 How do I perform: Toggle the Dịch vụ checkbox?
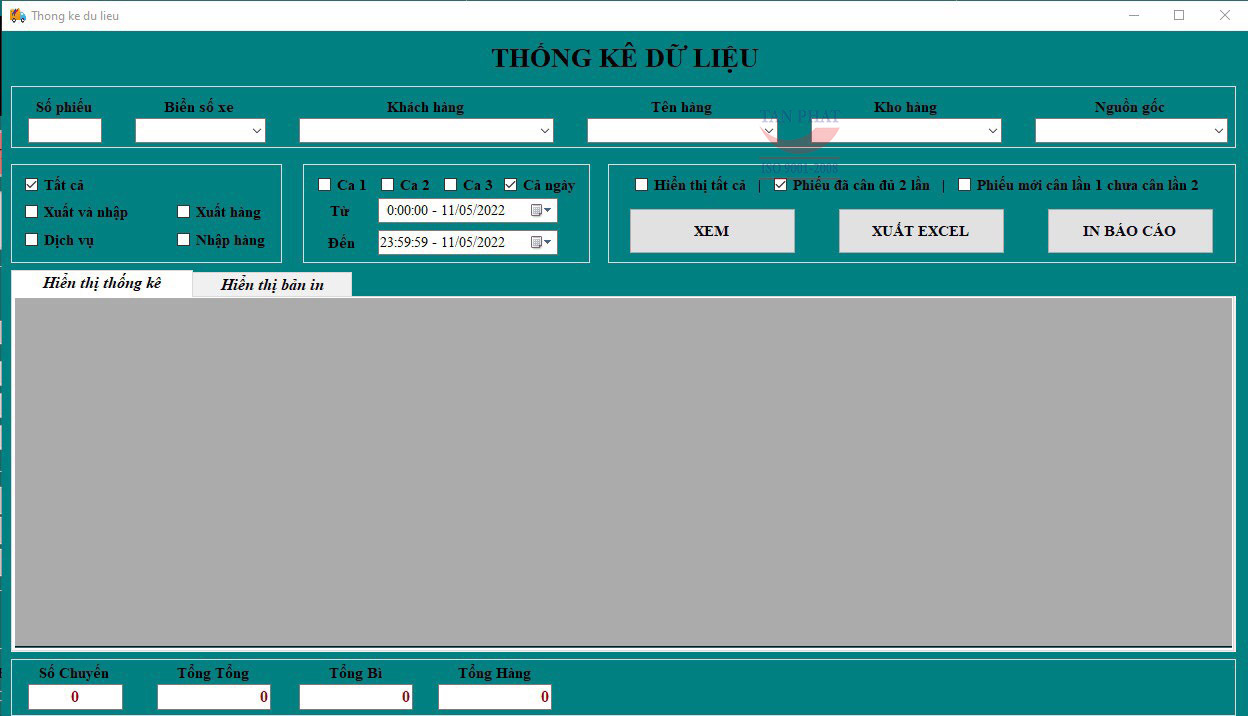[x=32, y=240]
